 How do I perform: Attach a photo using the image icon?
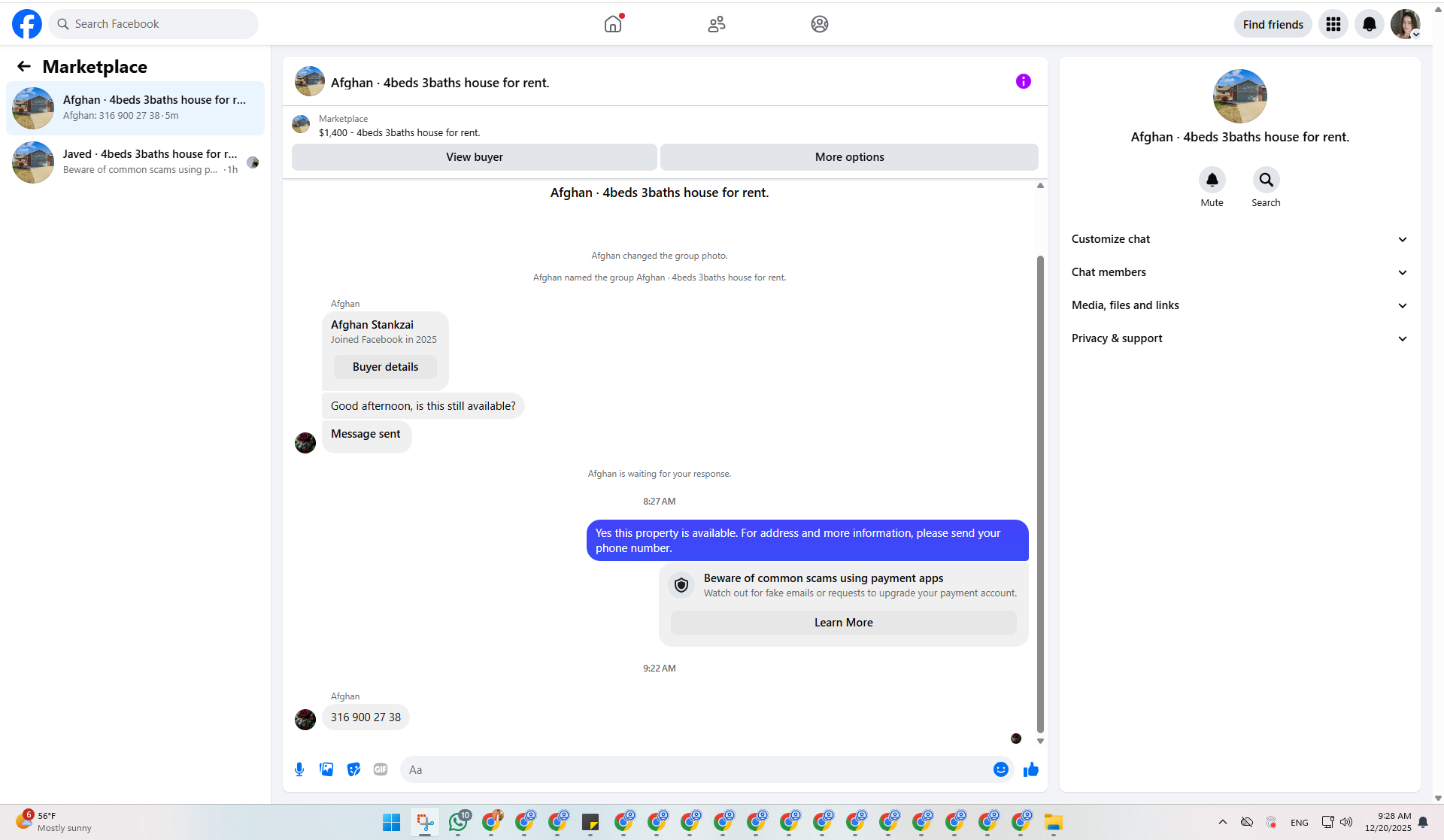[326, 769]
